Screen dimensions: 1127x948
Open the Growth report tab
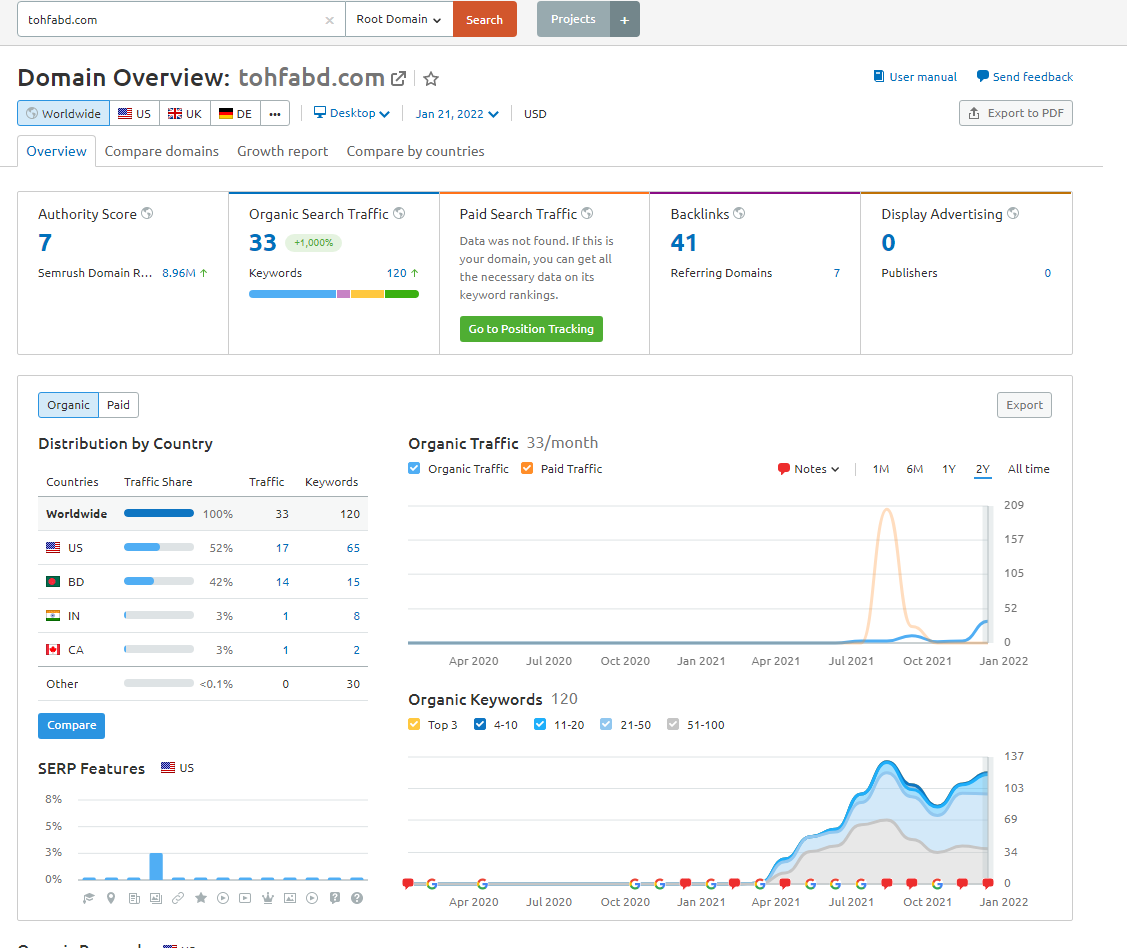282,152
